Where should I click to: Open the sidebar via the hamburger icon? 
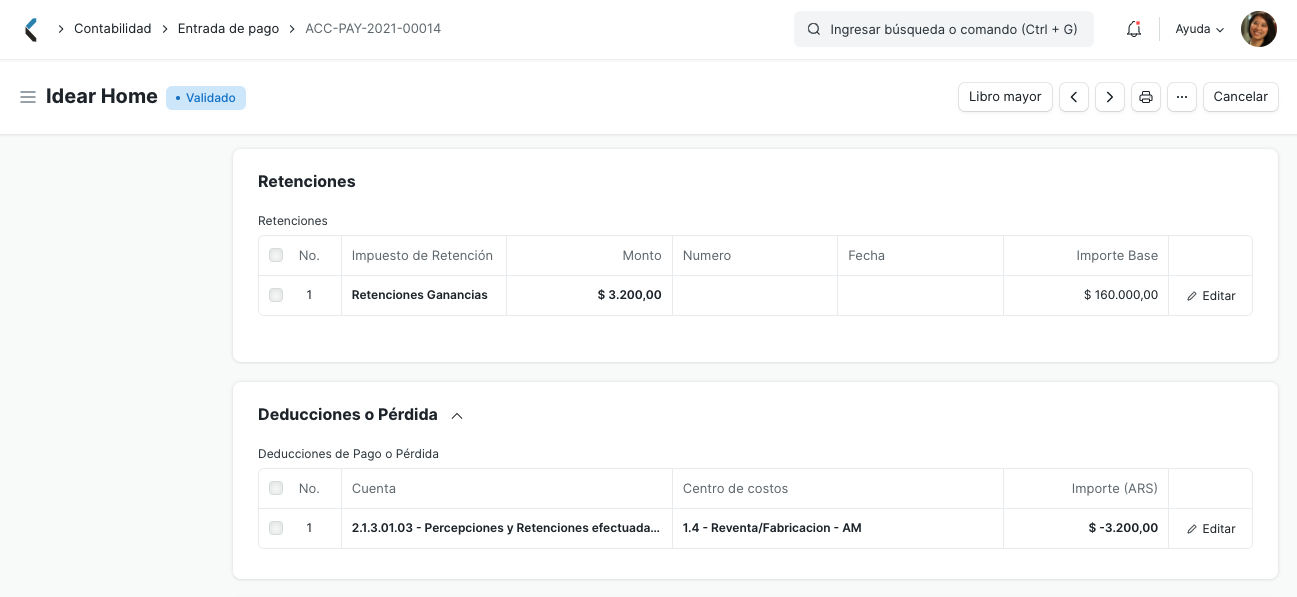click(x=28, y=97)
